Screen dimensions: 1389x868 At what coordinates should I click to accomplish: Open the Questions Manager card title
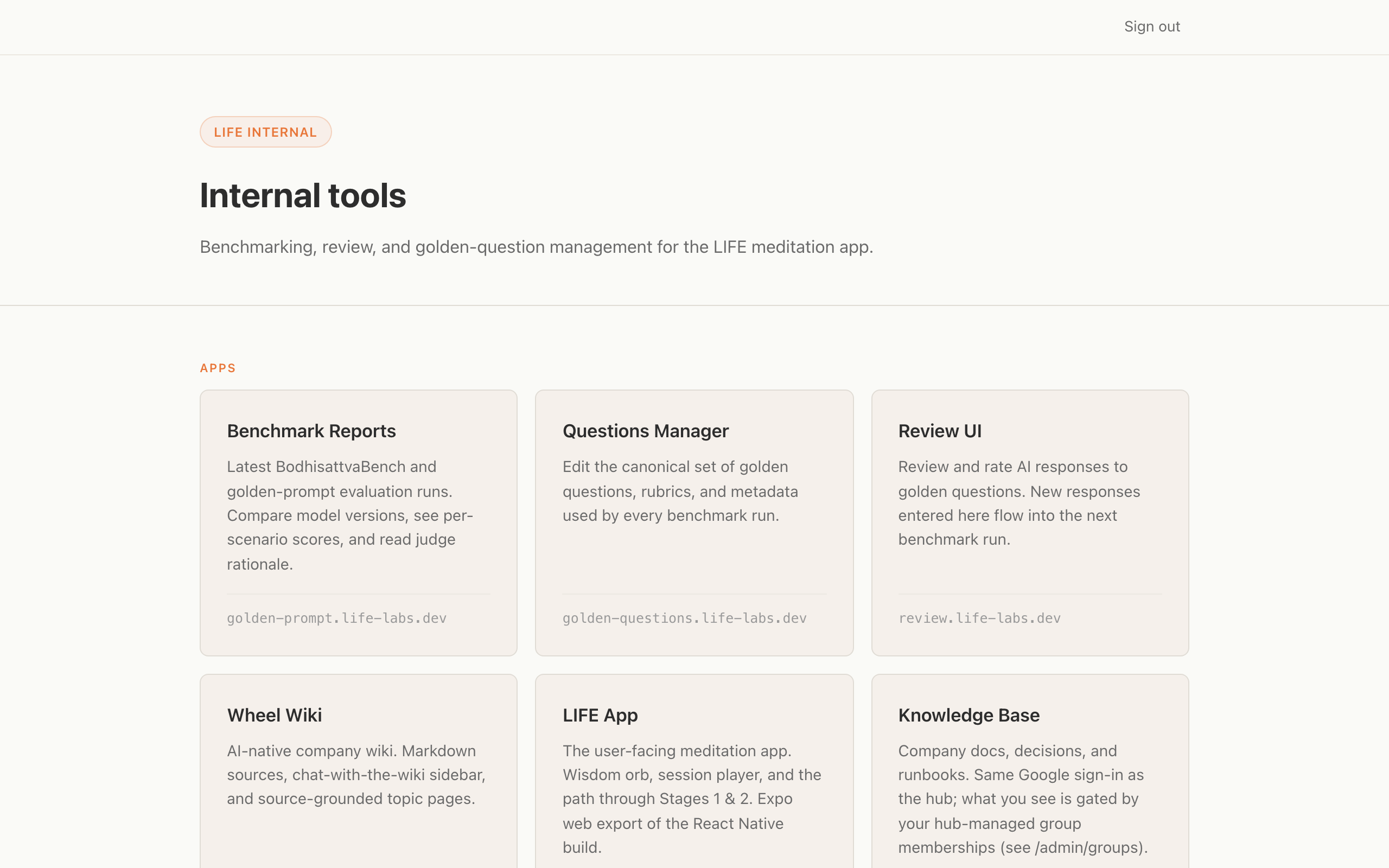(x=645, y=431)
